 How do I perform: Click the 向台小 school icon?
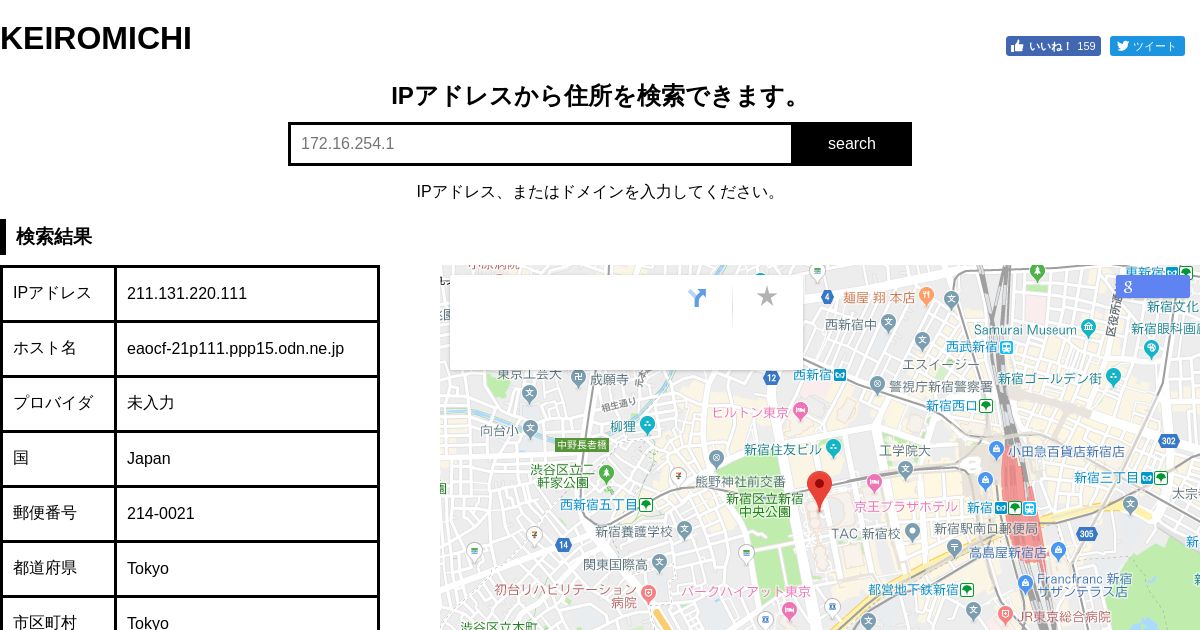[529, 430]
